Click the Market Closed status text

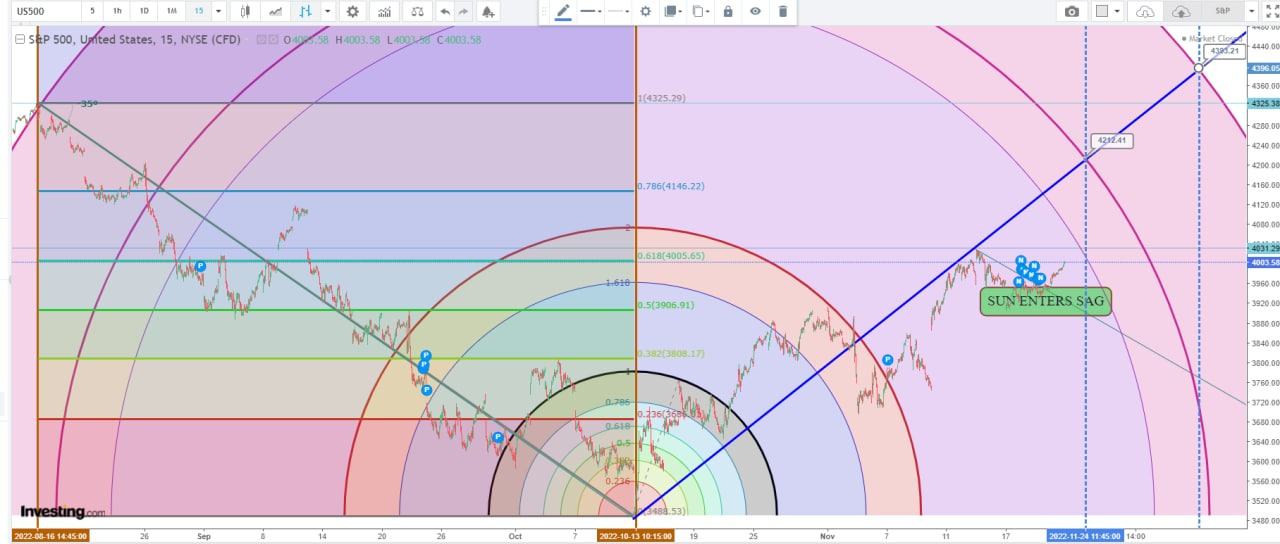[x=1213, y=39]
